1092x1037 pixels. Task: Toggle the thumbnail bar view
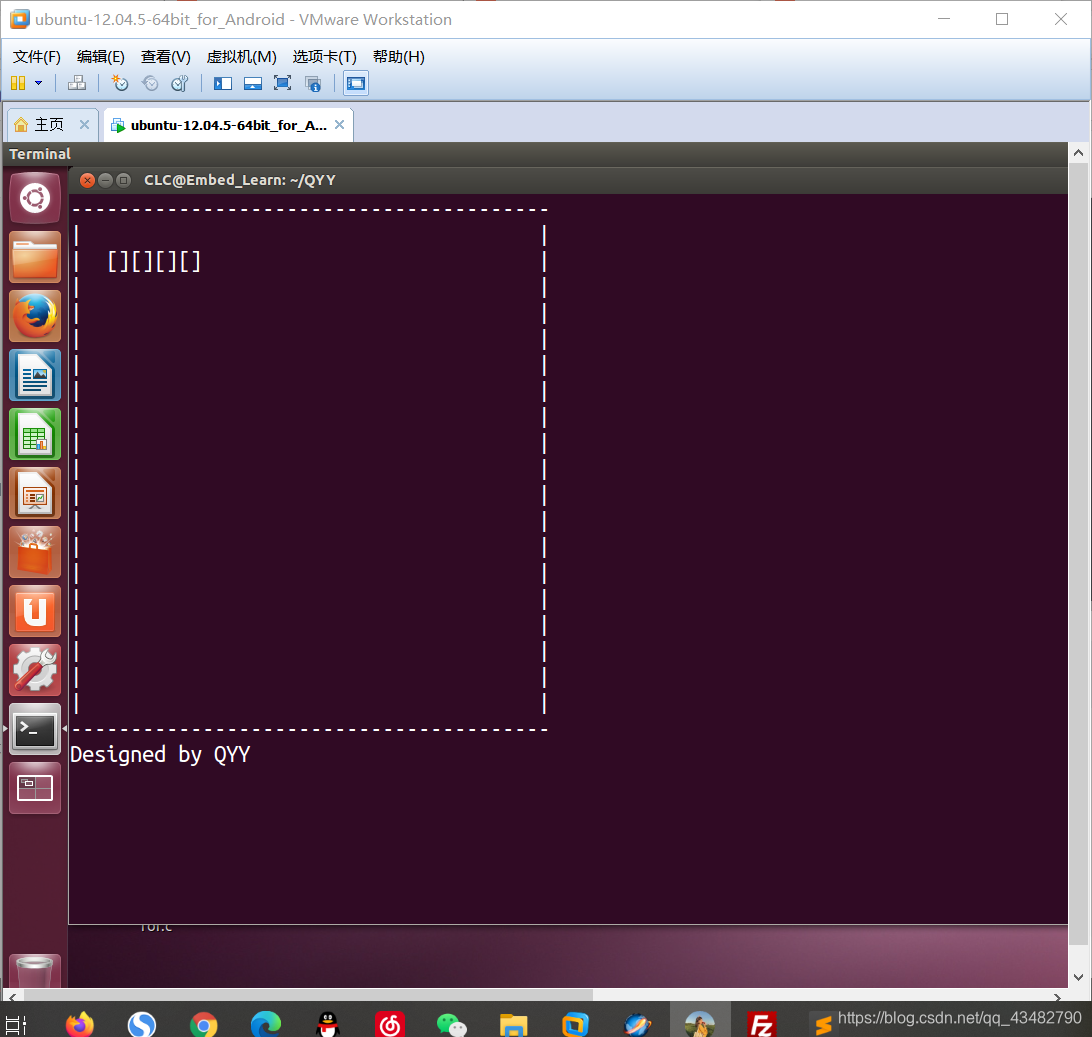pyautogui.click(x=253, y=84)
